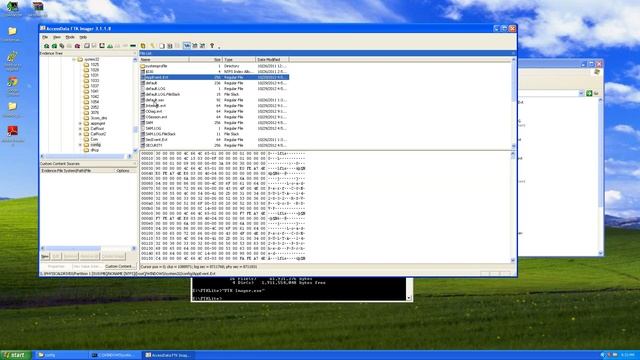Click hex viewer vertical scrollbar down arrow
This screenshot has width=640, height=360.
513,260
